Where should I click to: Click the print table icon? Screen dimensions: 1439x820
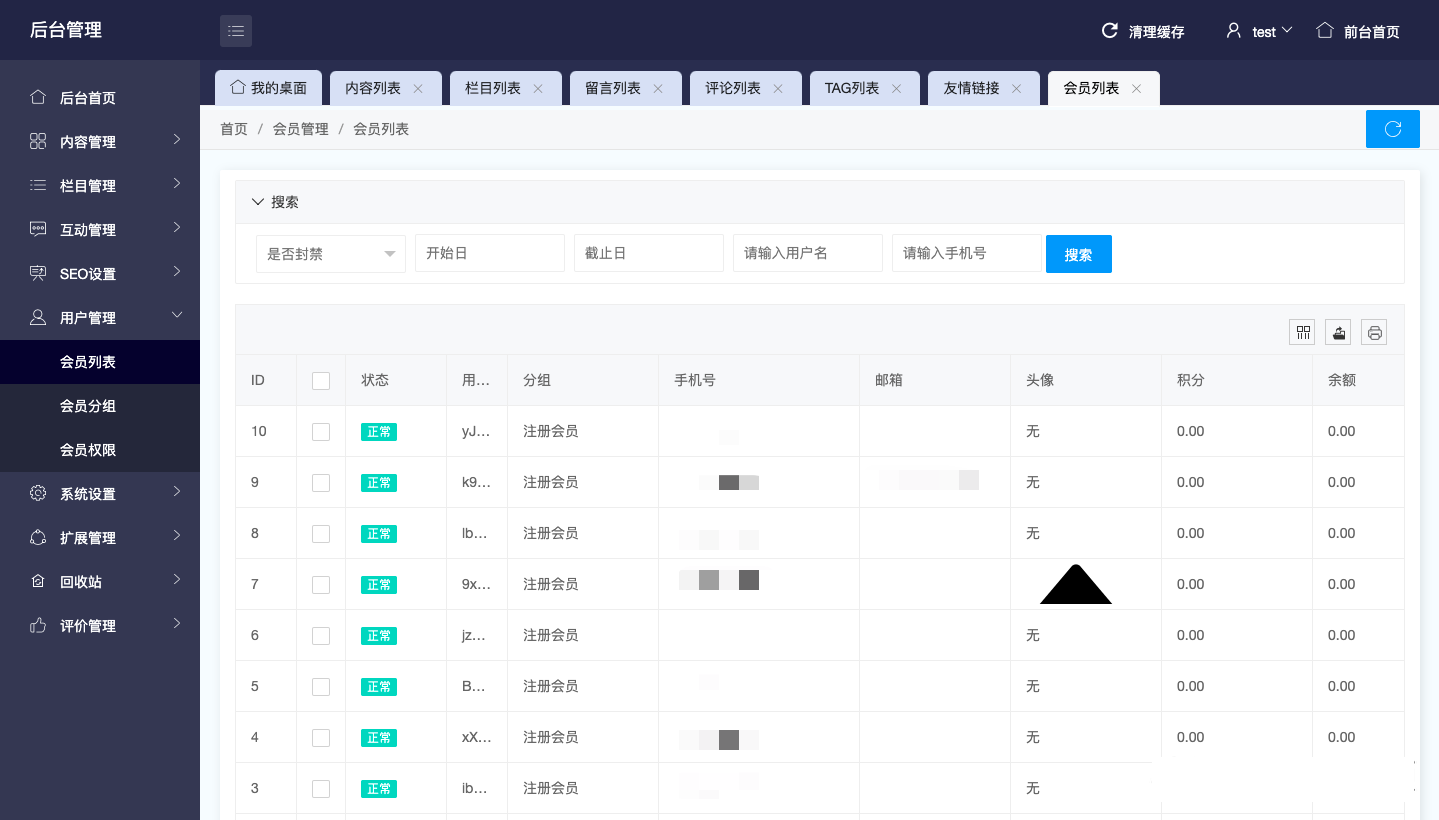tap(1374, 333)
